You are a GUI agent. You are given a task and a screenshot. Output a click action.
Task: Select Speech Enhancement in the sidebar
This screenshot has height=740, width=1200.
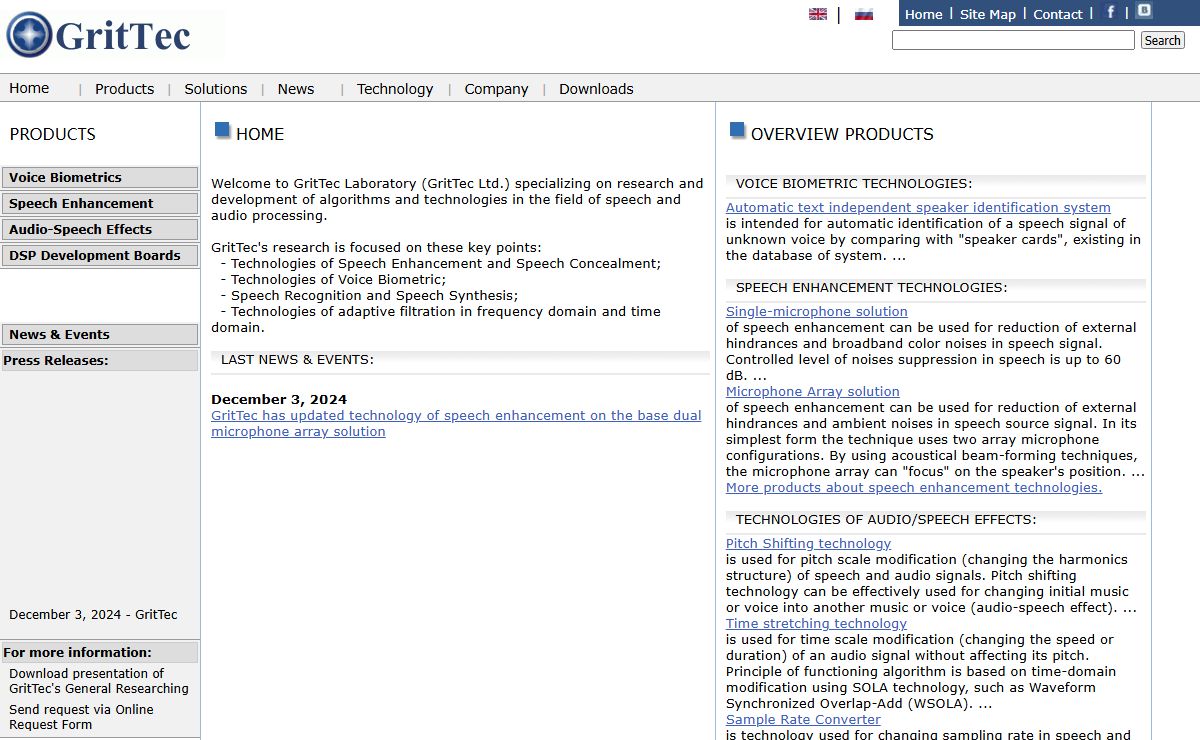point(100,204)
